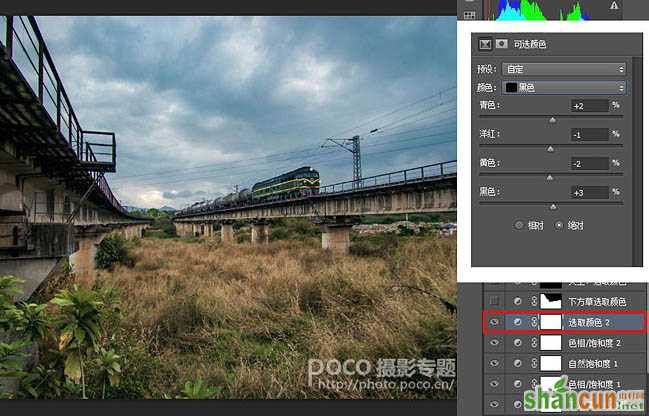Viewport: 649px width, 416px height.
Task: Select the layer named 下方草选取颜色
Action: 596,302
